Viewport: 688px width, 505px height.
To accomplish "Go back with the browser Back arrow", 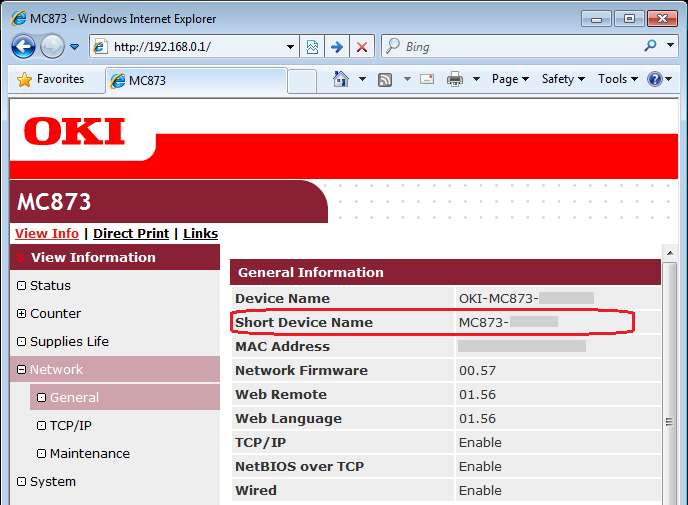I will (23, 46).
